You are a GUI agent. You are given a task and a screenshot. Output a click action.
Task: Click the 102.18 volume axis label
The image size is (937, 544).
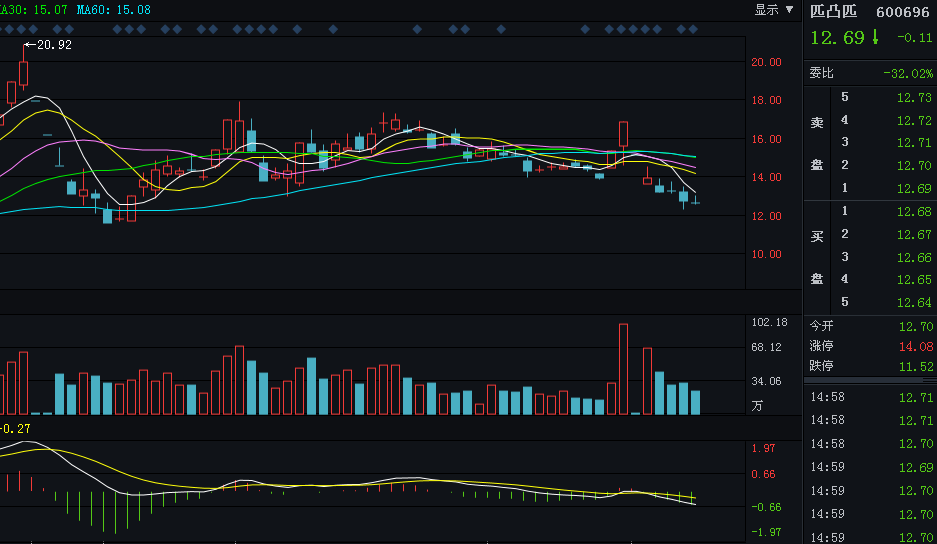tap(769, 322)
